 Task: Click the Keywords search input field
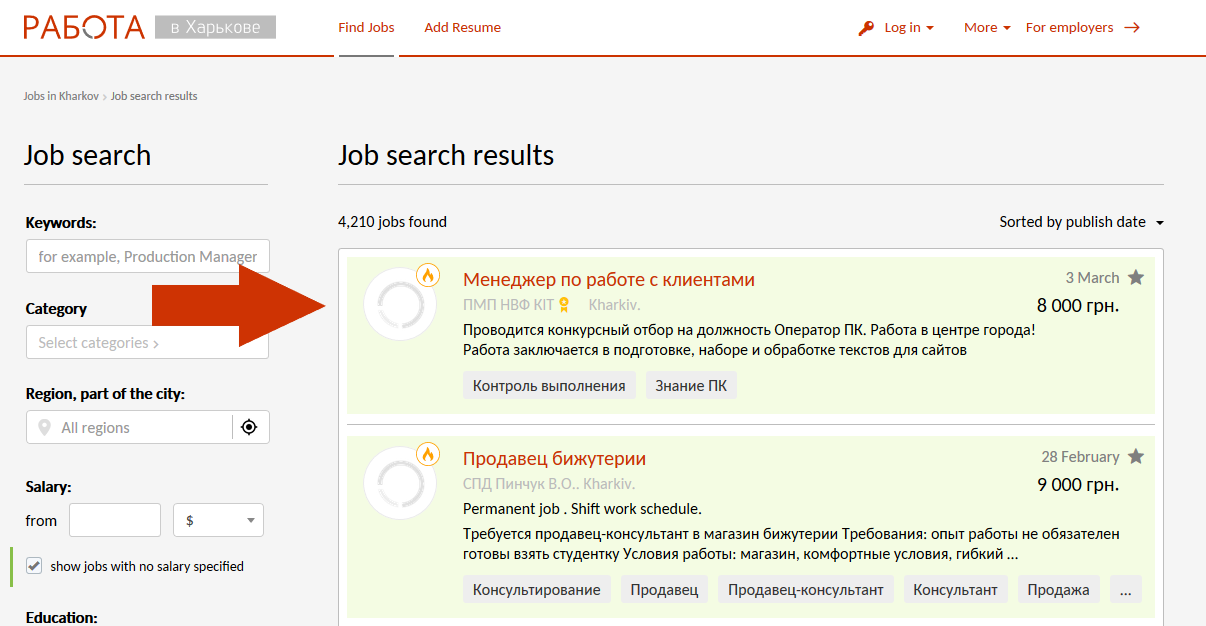tap(147, 257)
